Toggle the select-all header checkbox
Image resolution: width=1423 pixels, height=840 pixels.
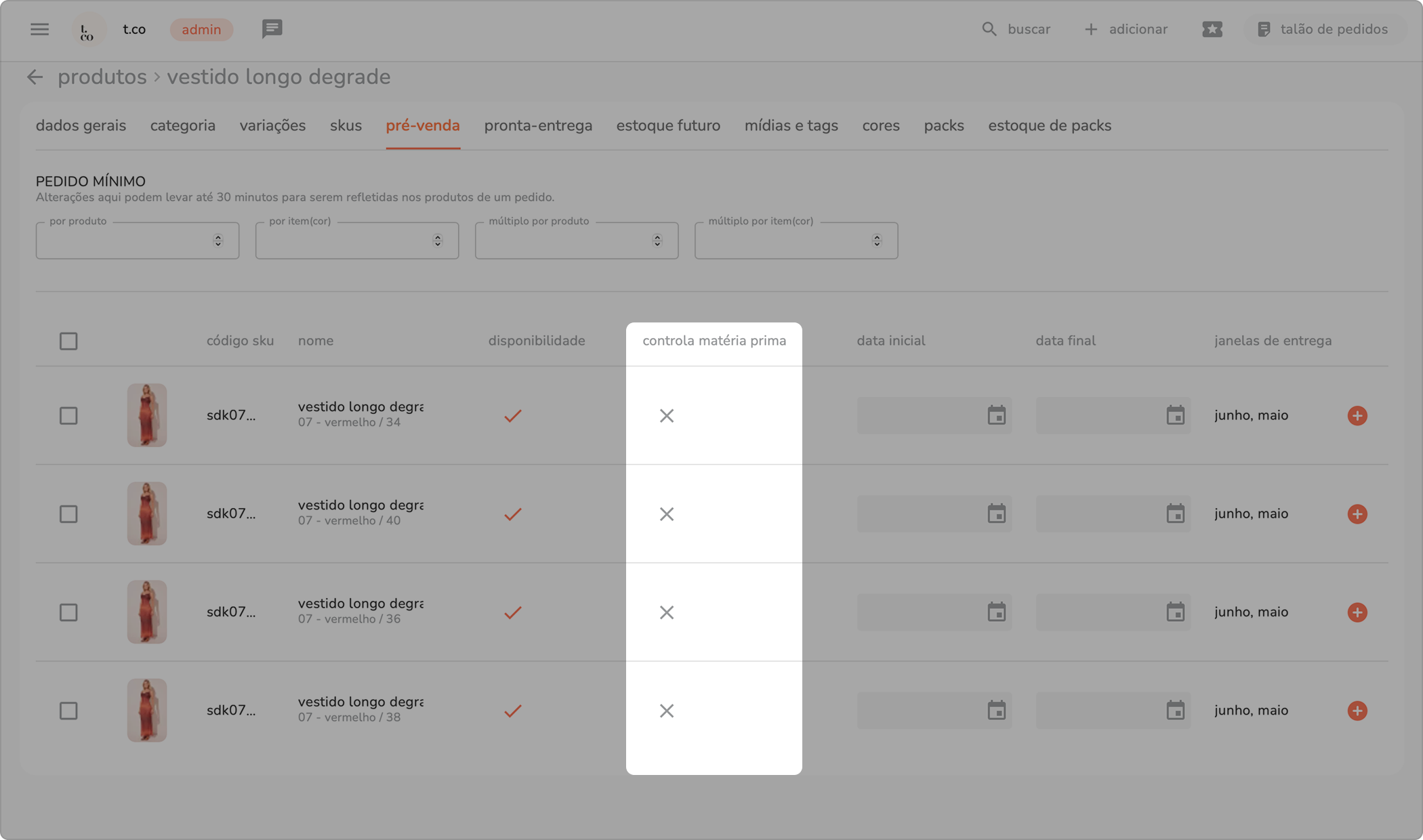click(68, 341)
